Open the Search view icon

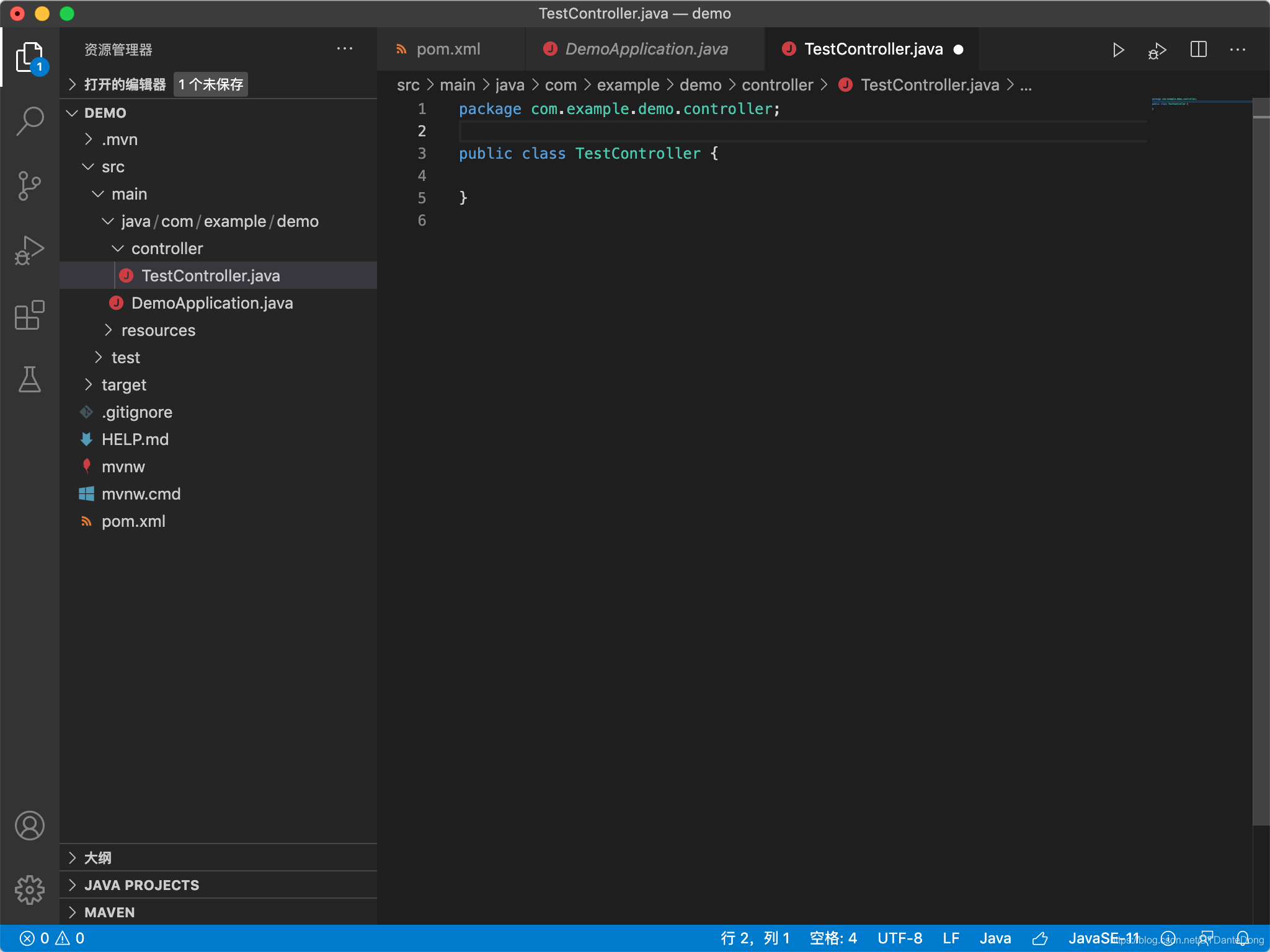coord(30,121)
